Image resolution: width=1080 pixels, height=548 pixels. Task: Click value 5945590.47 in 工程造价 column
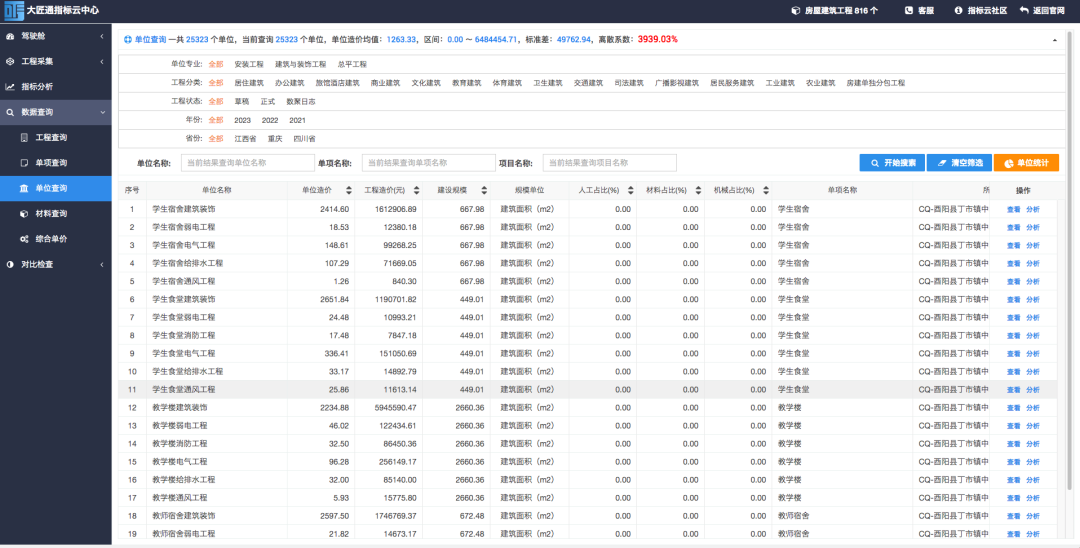[395, 408]
